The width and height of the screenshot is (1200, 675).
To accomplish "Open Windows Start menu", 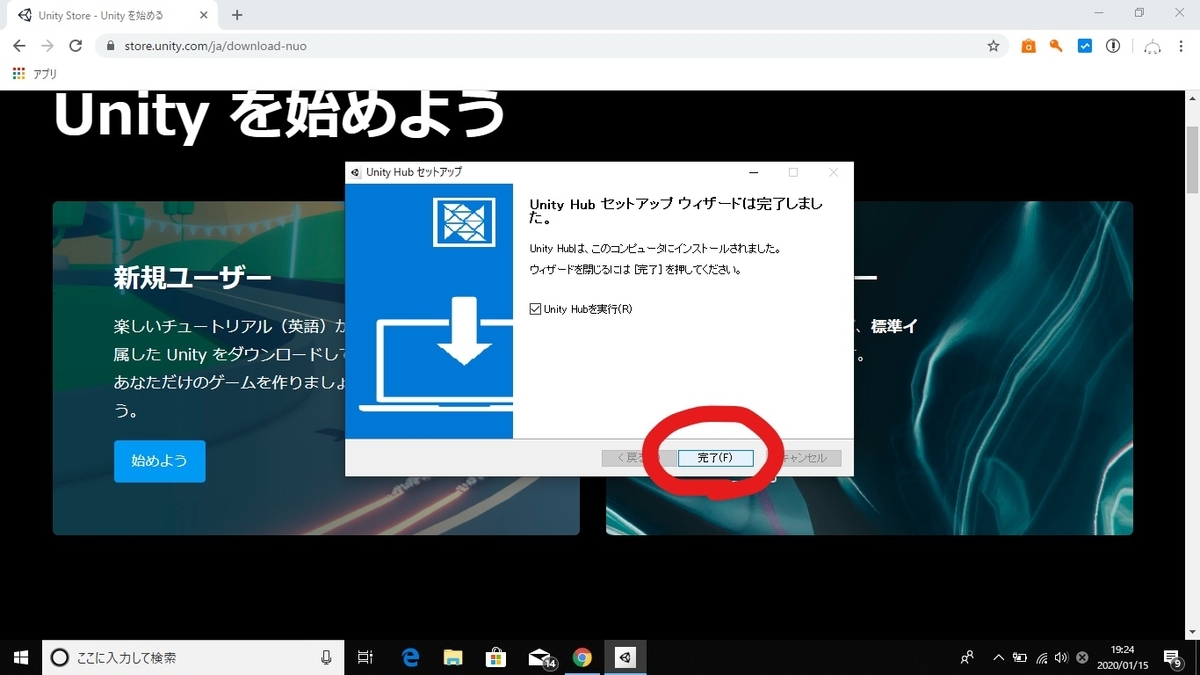I will [x=21, y=657].
